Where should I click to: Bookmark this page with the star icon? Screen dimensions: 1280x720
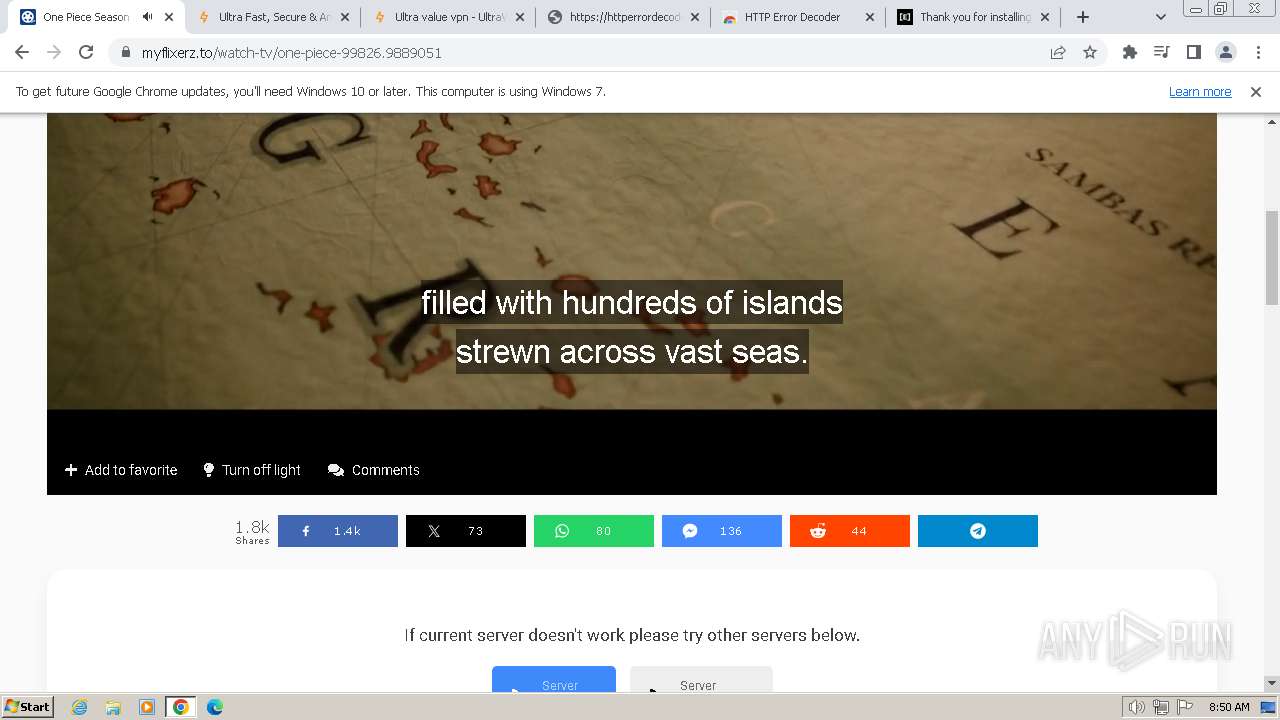click(x=1090, y=53)
